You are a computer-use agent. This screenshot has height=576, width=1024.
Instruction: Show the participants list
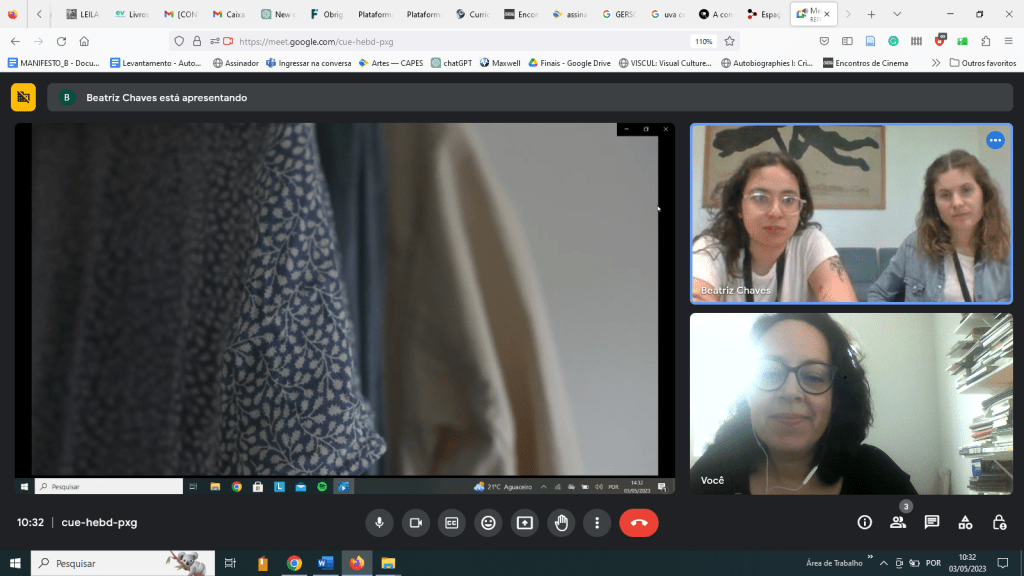tap(898, 522)
